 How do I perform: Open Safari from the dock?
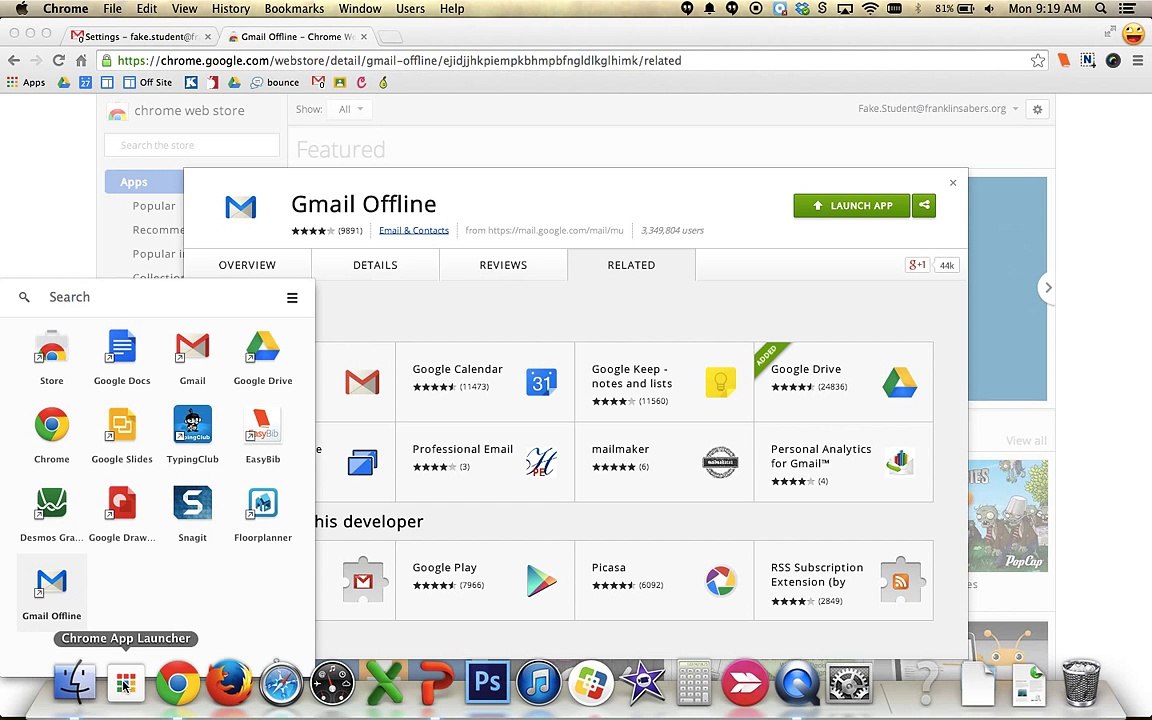click(x=280, y=683)
